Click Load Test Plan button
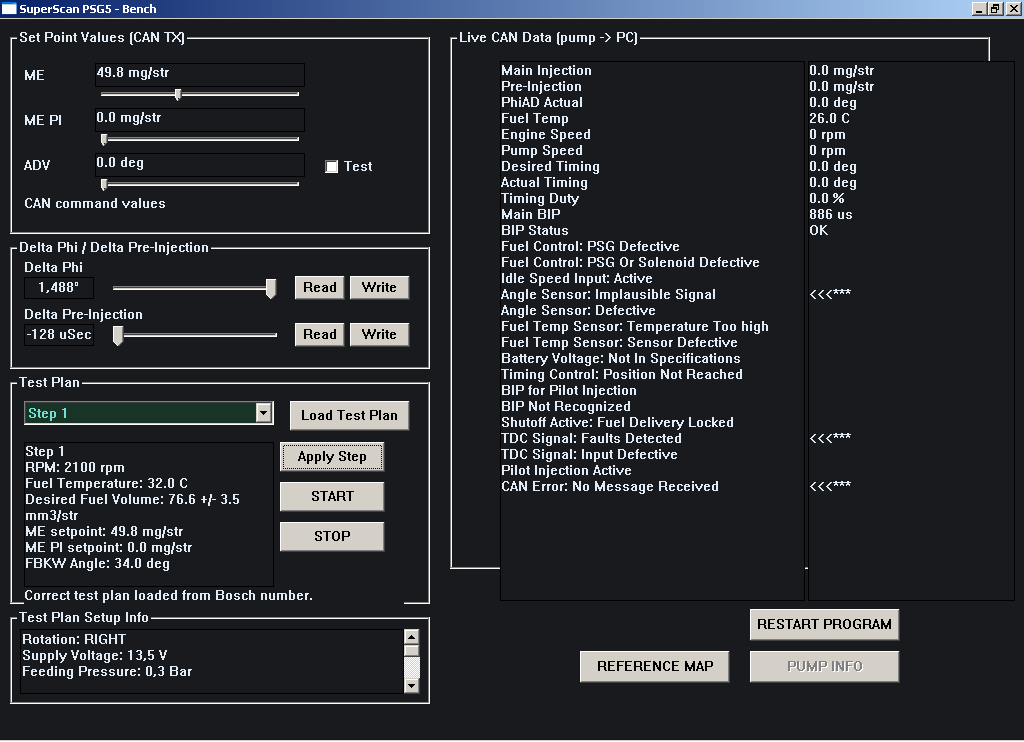Screen dimensions: 1024x742 [349, 415]
